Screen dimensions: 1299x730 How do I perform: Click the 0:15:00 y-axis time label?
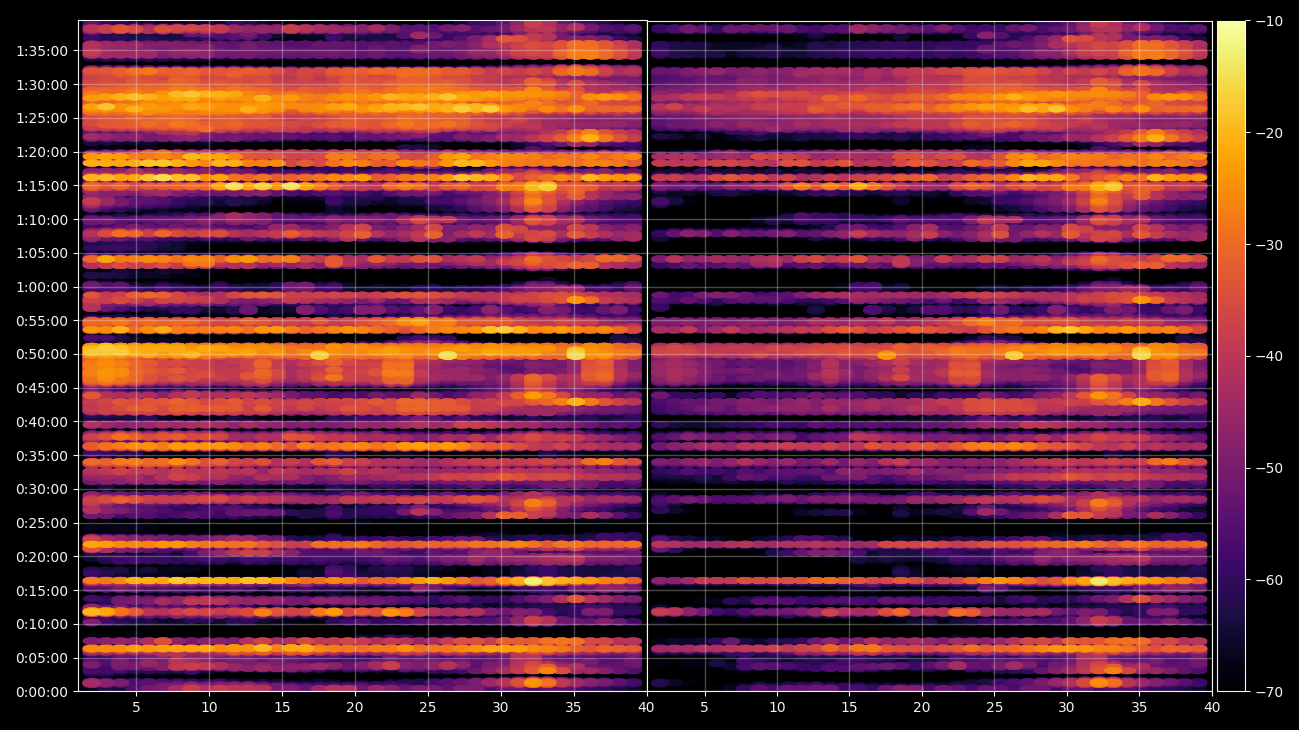coord(42,590)
